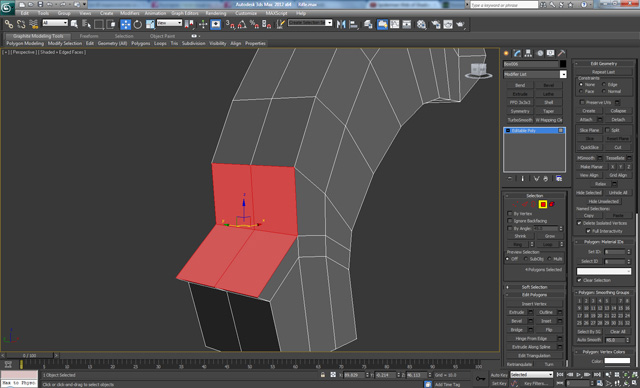Click the Select and Manipulate icon

pos(203,24)
